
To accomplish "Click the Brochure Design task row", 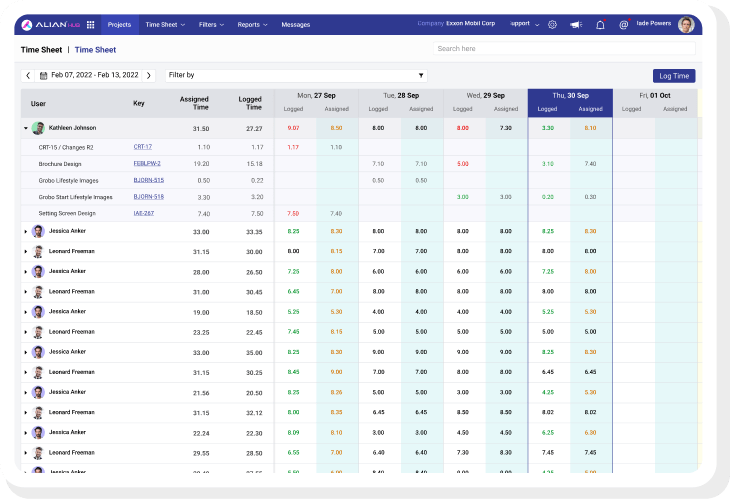I will click(60, 164).
